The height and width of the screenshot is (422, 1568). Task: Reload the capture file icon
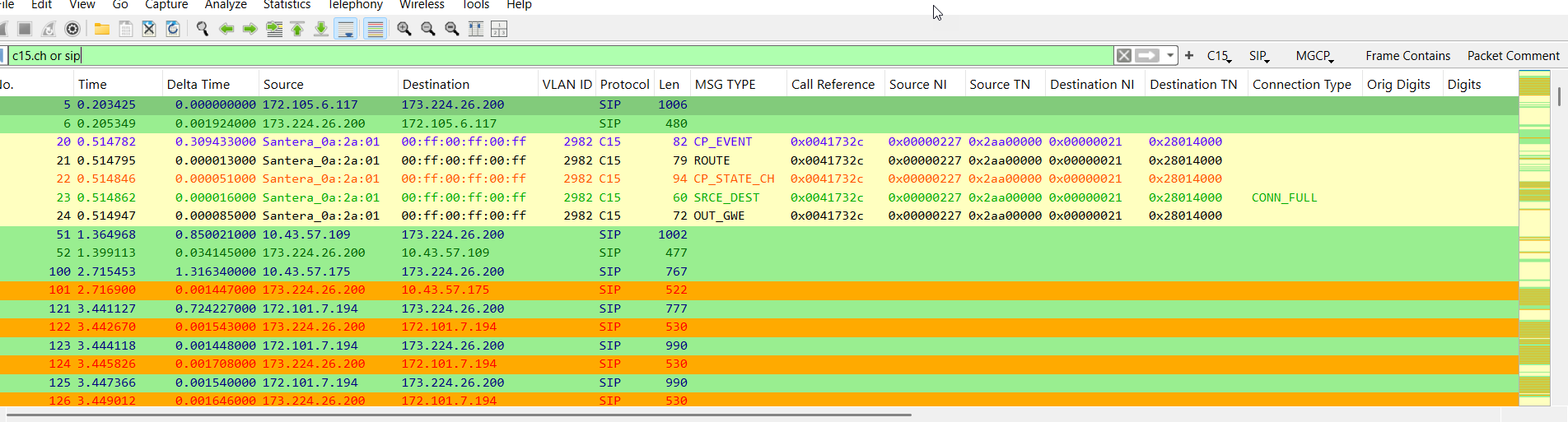pyautogui.click(x=173, y=29)
